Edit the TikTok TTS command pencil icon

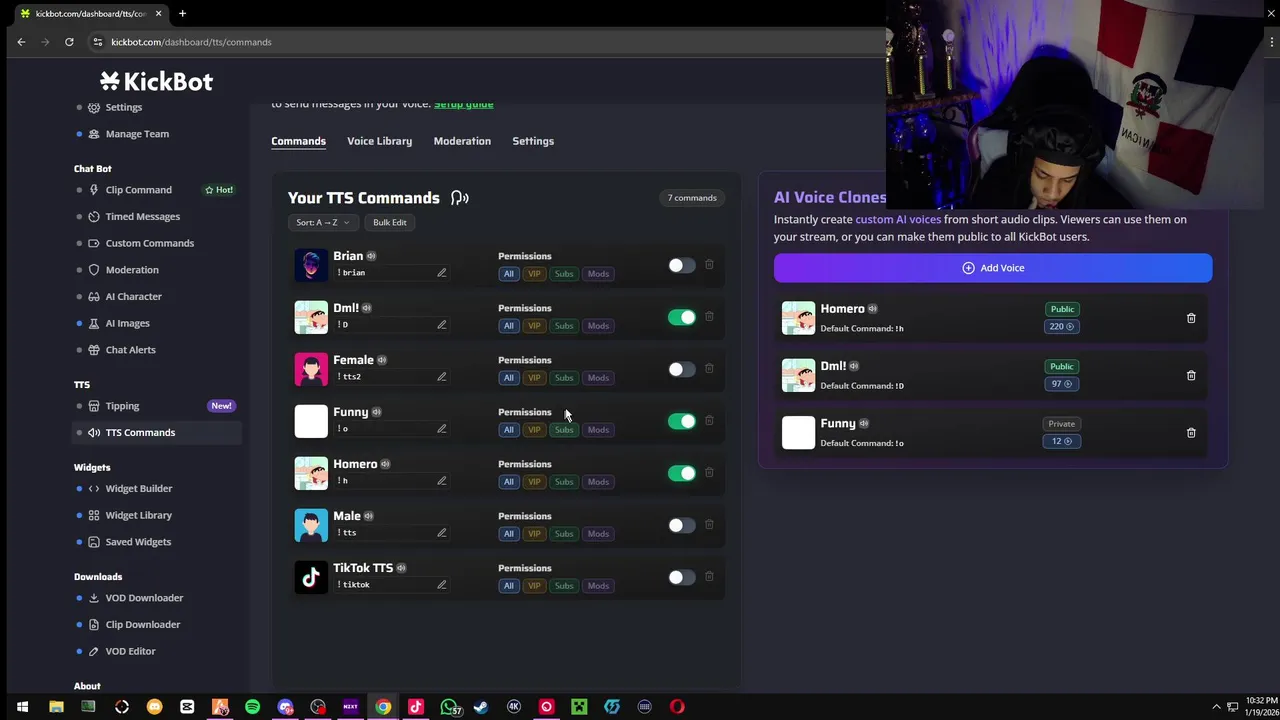pyautogui.click(x=441, y=585)
